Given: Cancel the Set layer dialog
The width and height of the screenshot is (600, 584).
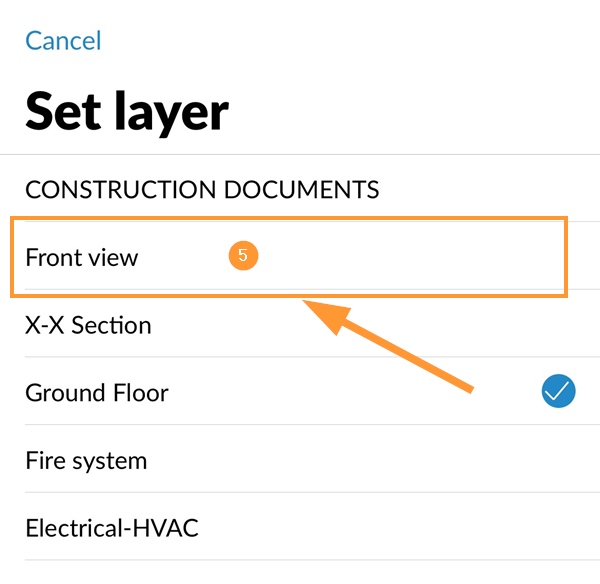Looking at the screenshot, I should [x=63, y=41].
